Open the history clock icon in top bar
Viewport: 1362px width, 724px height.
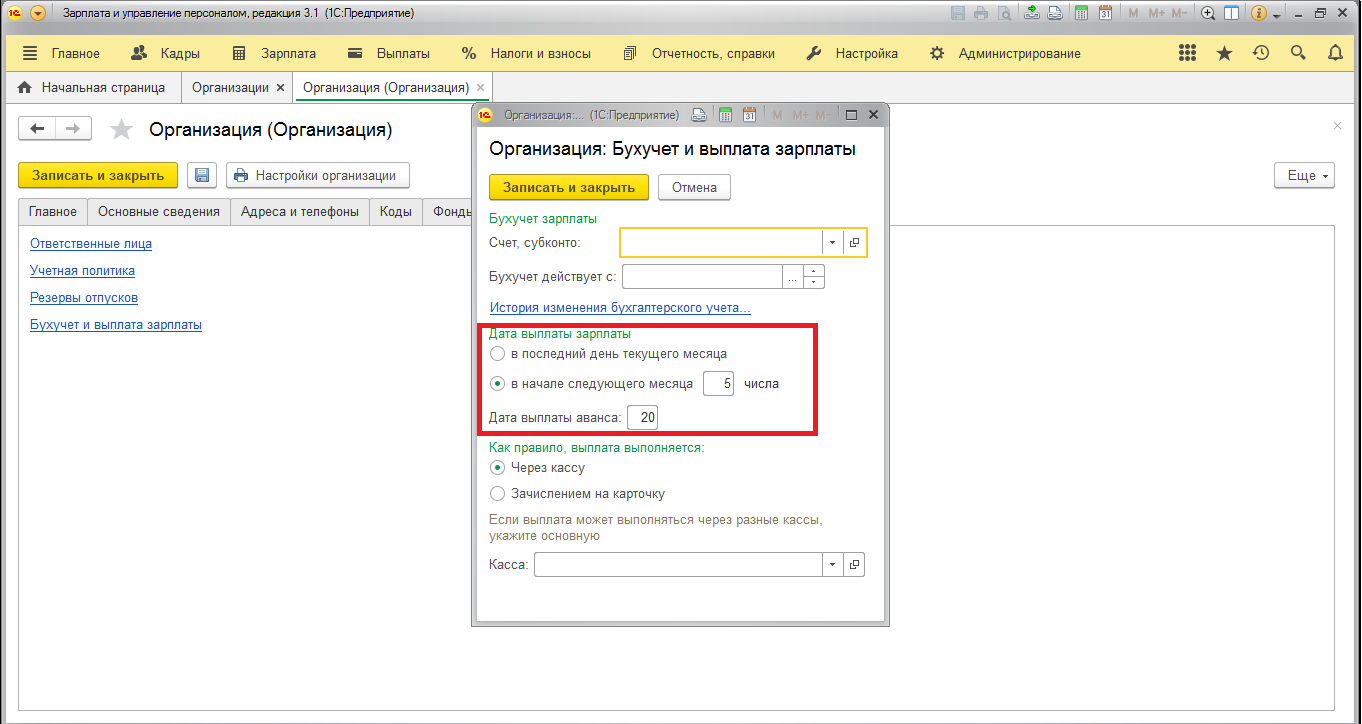[1261, 53]
